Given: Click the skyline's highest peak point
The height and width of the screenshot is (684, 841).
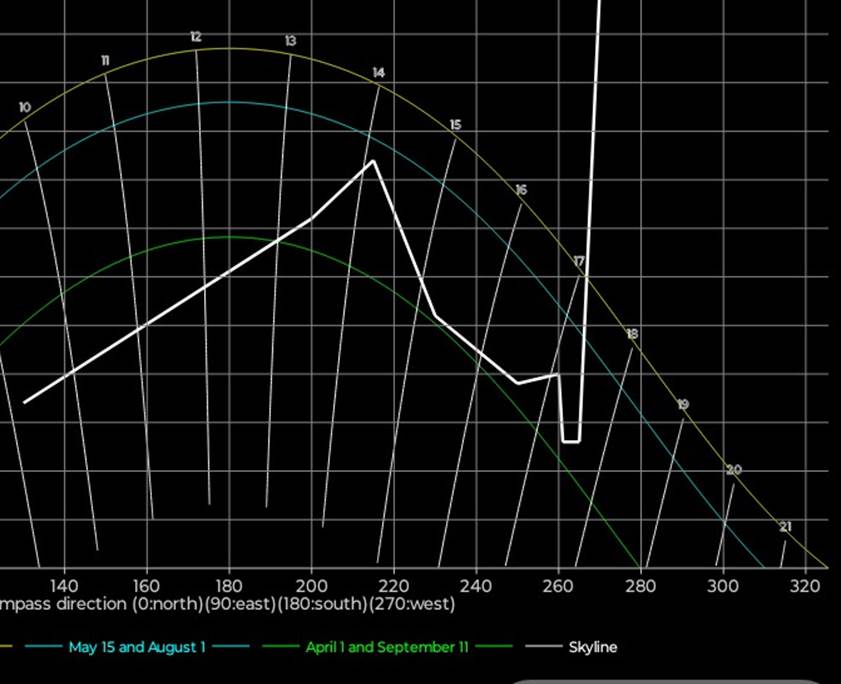Looking at the screenshot, I should (x=373, y=161).
